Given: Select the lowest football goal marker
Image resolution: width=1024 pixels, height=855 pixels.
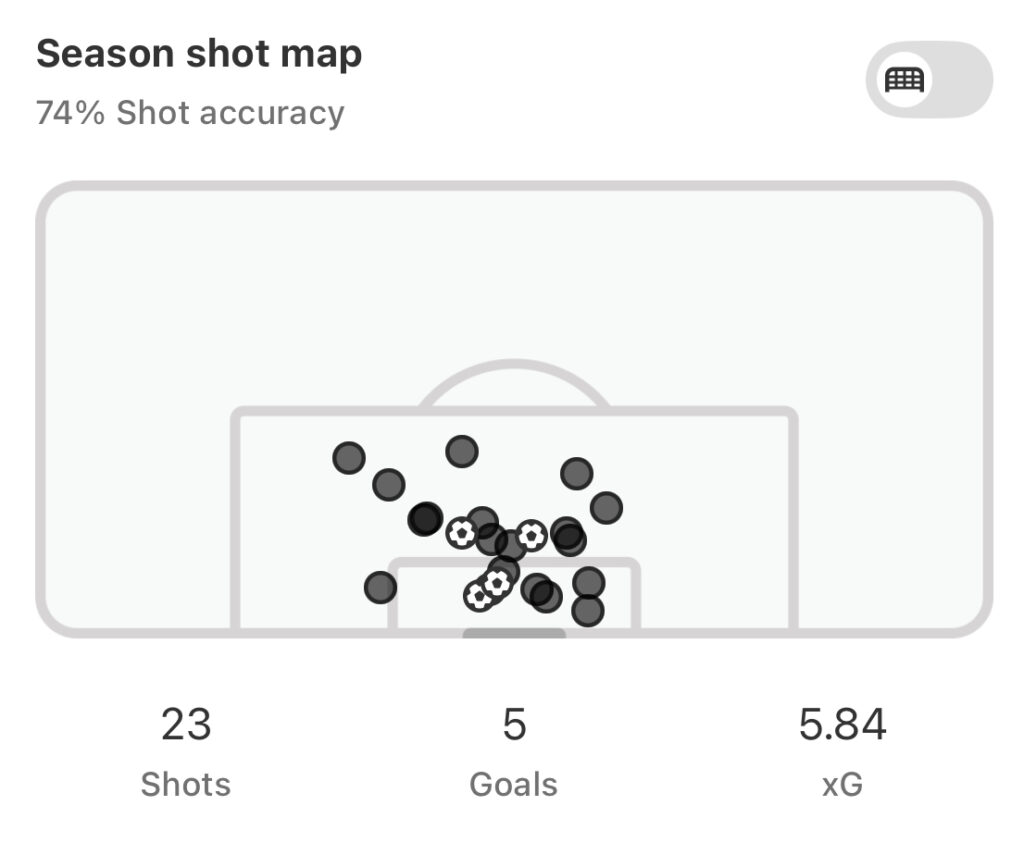Looking at the screenshot, I should 479,596.
